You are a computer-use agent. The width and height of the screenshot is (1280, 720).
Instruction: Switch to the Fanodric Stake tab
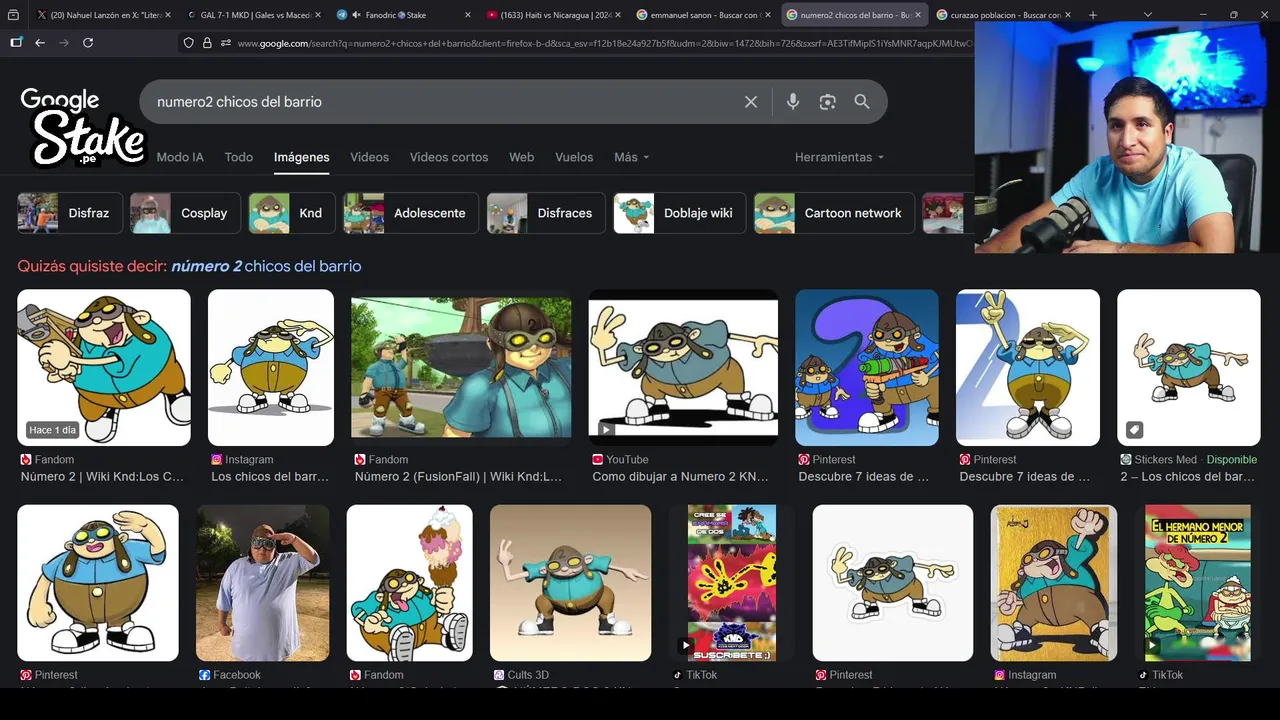tap(404, 15)
